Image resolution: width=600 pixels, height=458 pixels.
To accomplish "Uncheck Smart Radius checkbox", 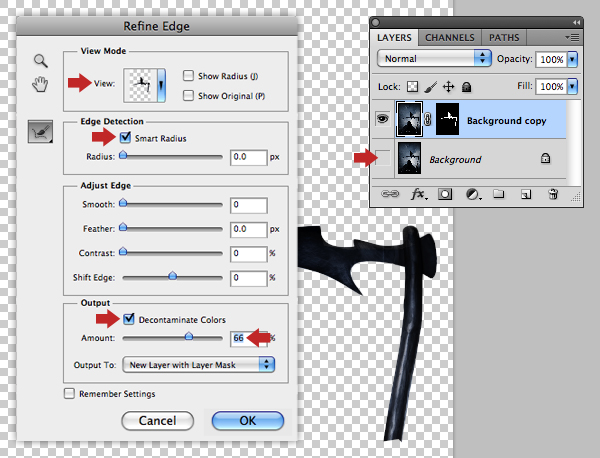I will coord(125,137).
